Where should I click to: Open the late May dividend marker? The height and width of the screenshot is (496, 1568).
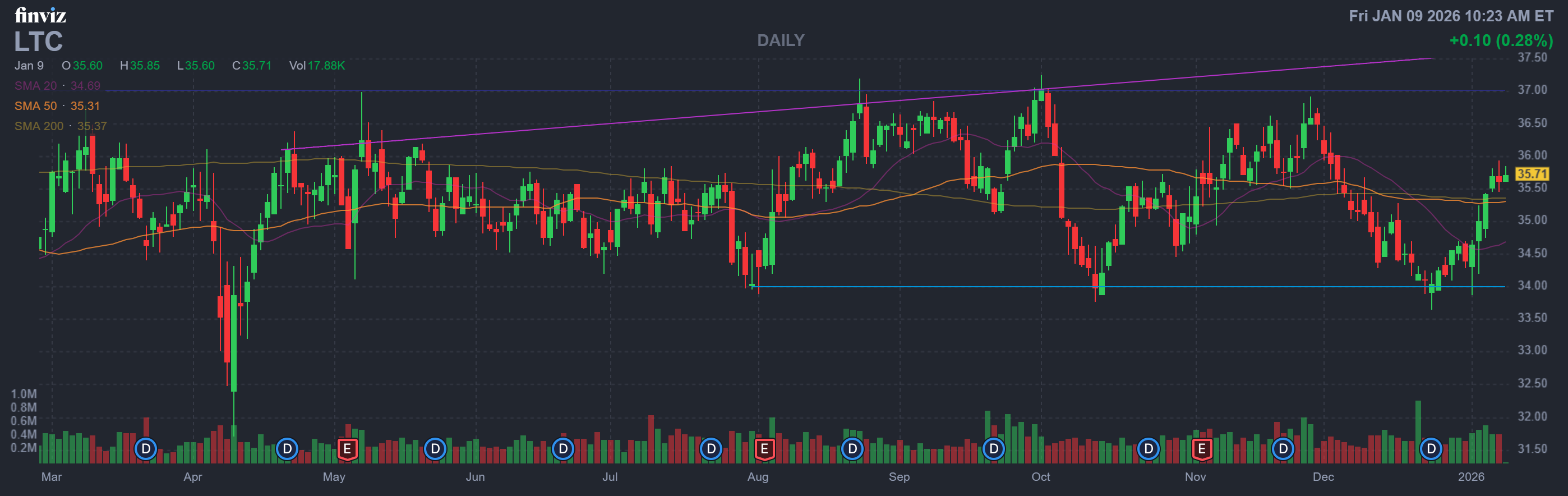click(x=435, y=449)
